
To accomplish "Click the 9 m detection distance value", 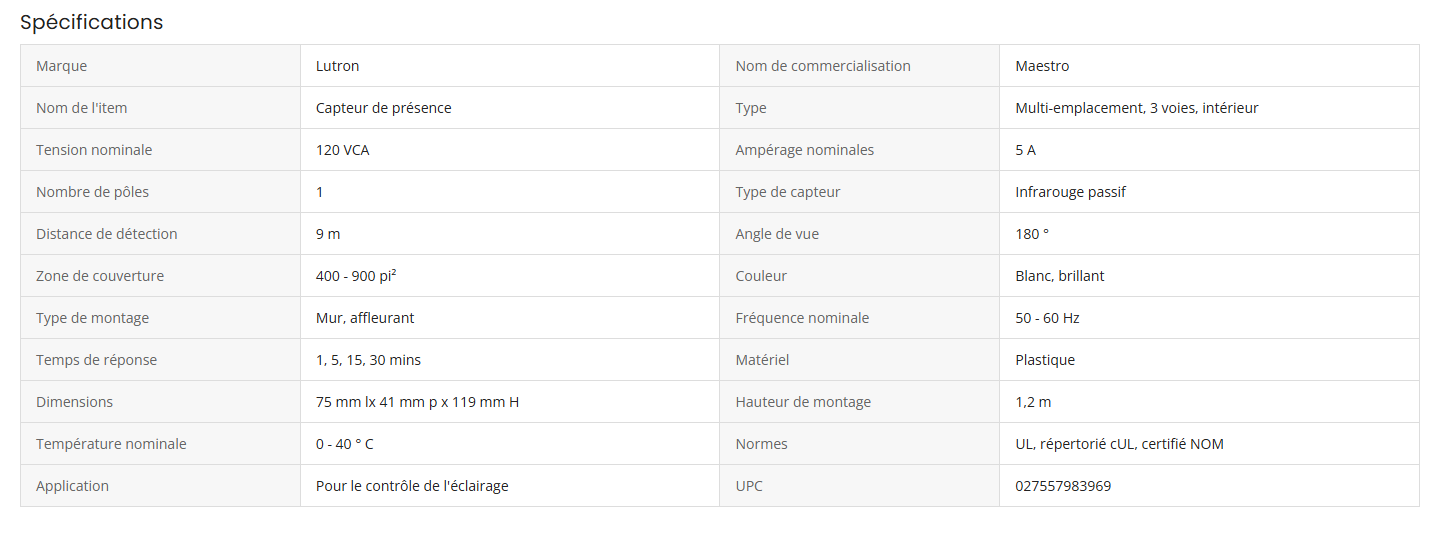I will coord(328,234).
